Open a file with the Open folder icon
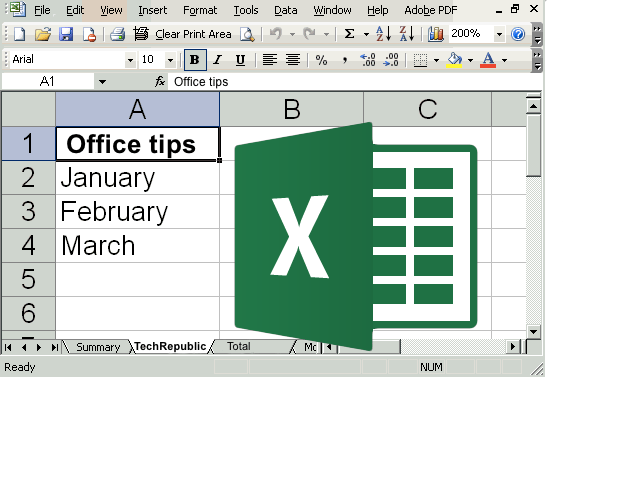The image size is (620, 485). coord(43,34)
